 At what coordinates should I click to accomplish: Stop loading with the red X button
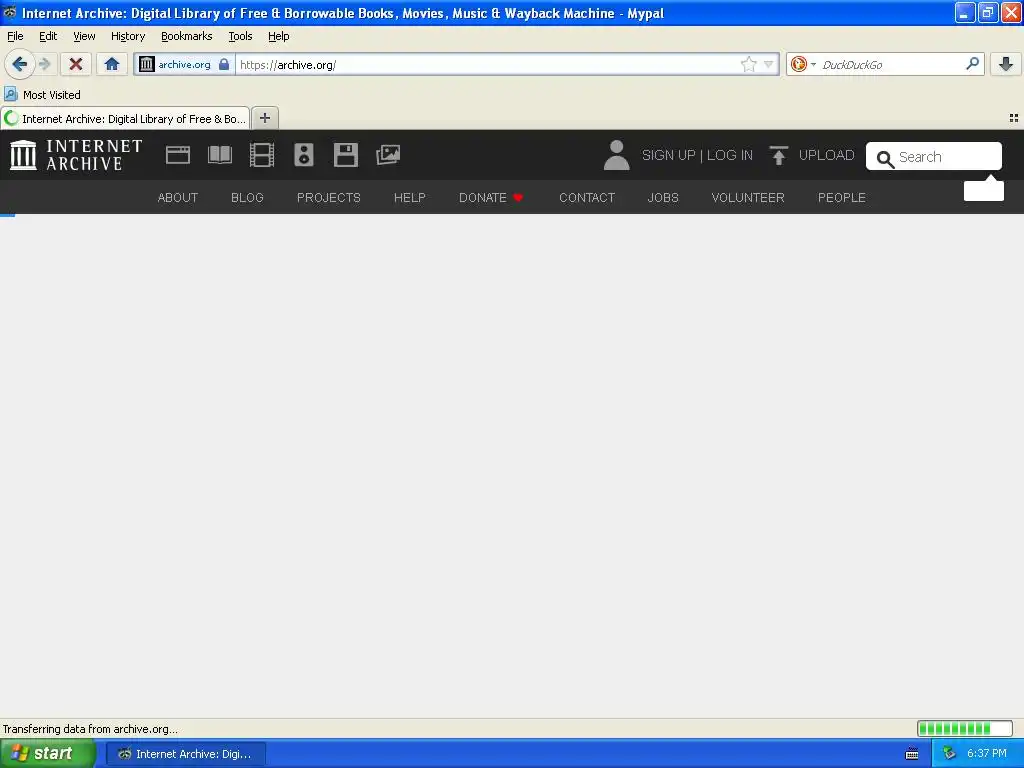point(76,64)
